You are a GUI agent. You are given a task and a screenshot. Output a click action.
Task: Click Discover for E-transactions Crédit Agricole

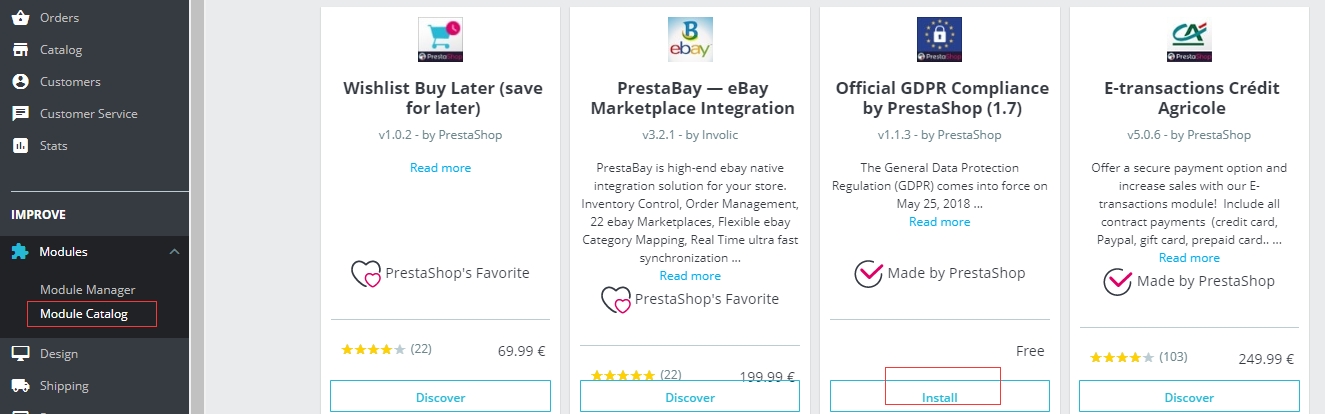click(x=1189, y=397)
